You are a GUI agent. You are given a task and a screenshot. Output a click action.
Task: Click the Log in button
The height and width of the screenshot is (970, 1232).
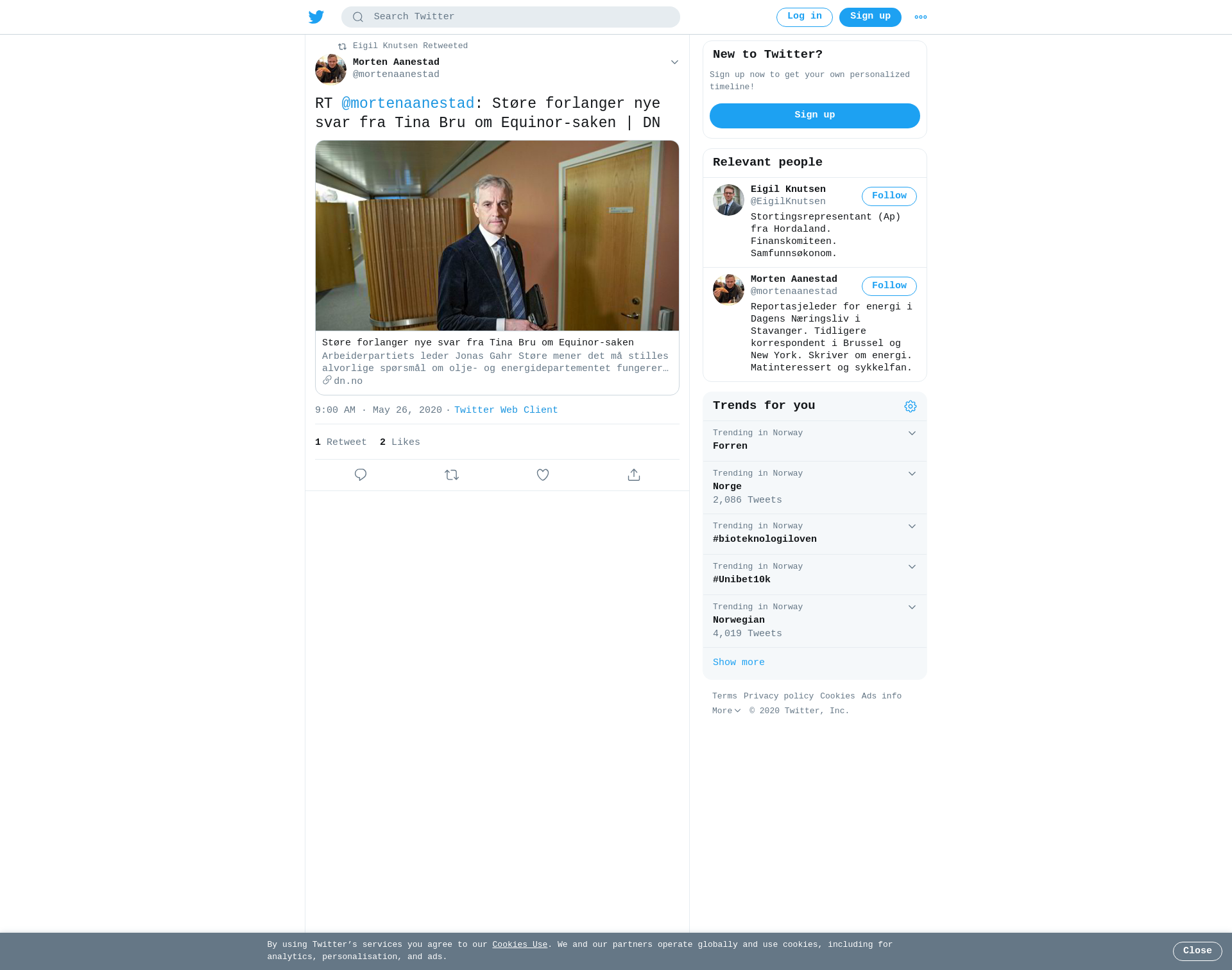804,17
